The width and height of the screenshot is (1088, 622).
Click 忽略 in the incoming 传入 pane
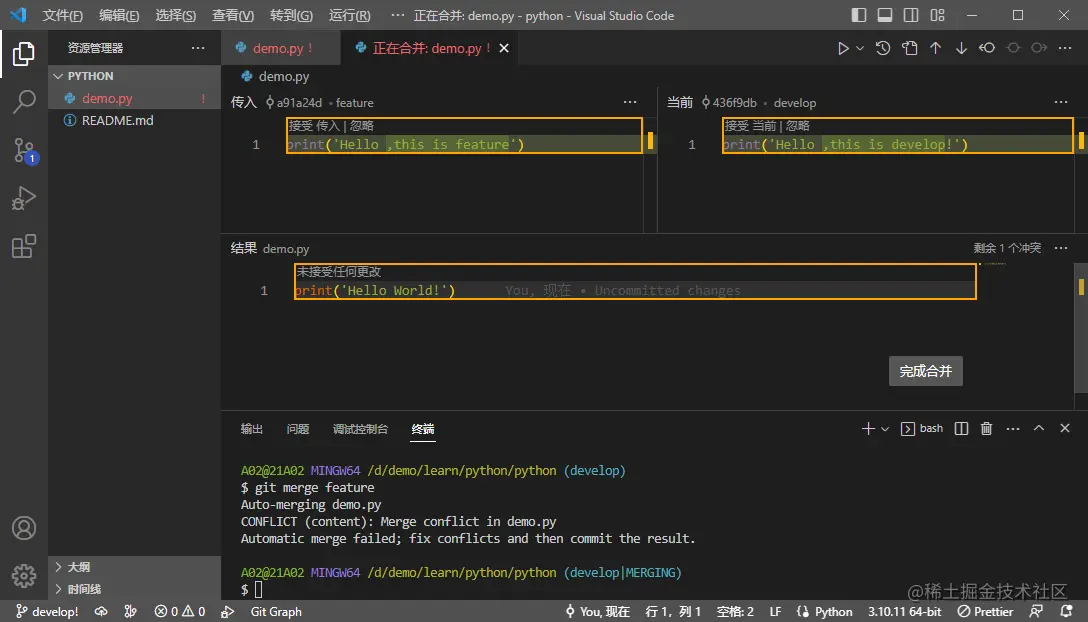click(362, 126)
